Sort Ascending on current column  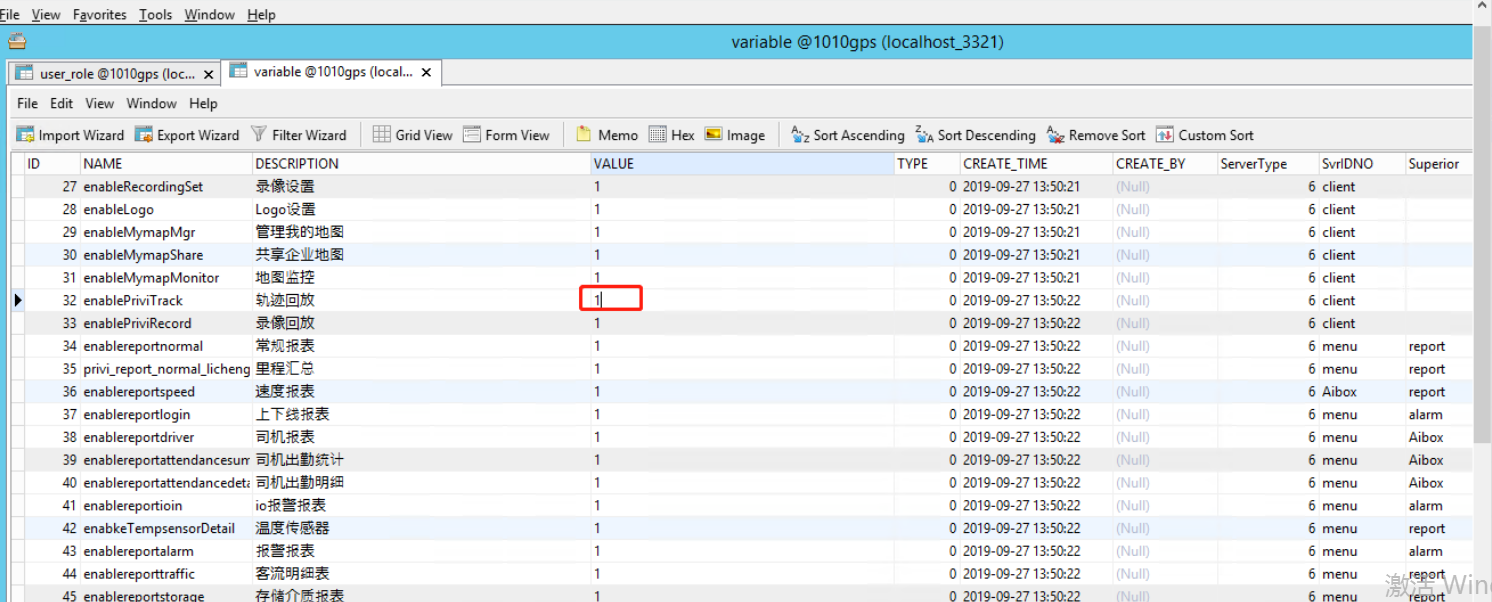(x=848, y=135)
